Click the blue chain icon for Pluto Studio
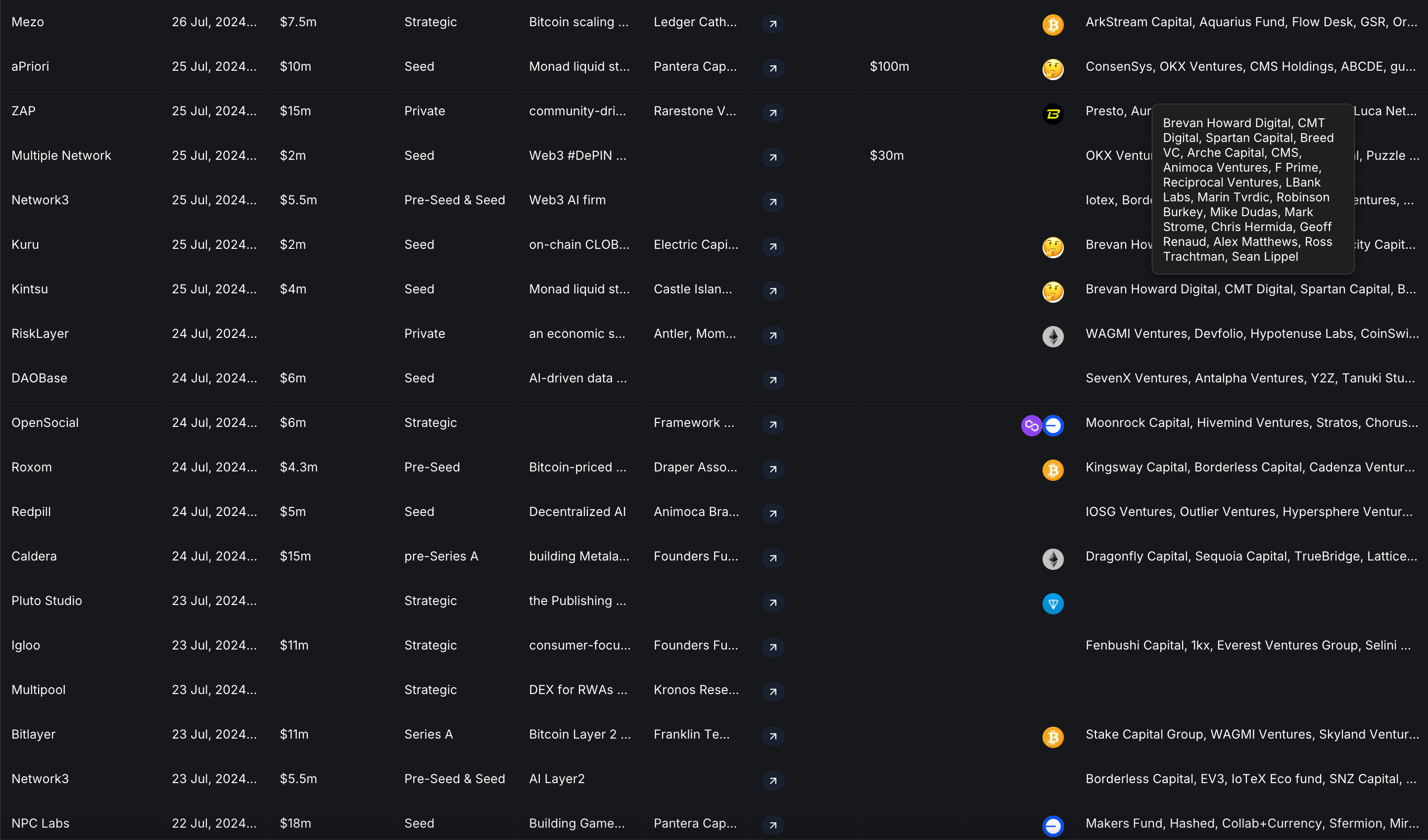Screen dimensions: 1428x840 (x=1053, y=603)
